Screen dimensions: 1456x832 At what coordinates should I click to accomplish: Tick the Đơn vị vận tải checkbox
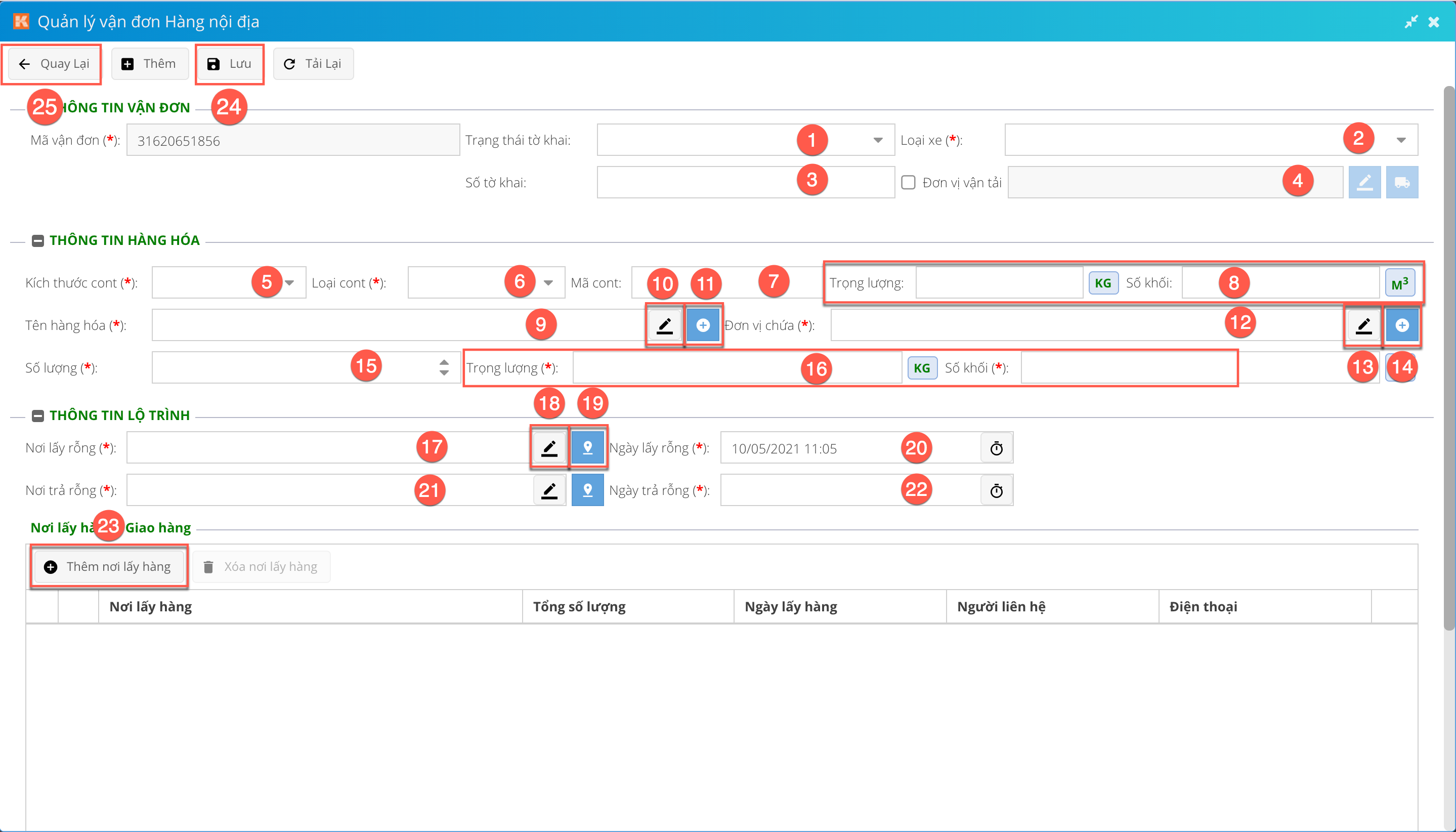point(908,182)
